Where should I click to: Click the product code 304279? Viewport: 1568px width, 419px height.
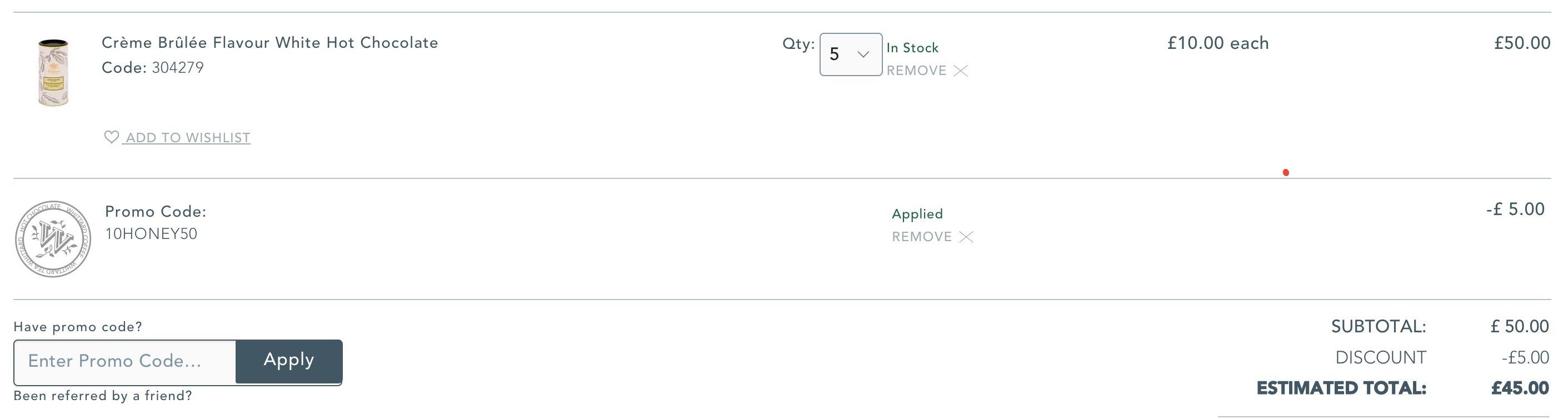pyautogui.click(x=178, y=68)
